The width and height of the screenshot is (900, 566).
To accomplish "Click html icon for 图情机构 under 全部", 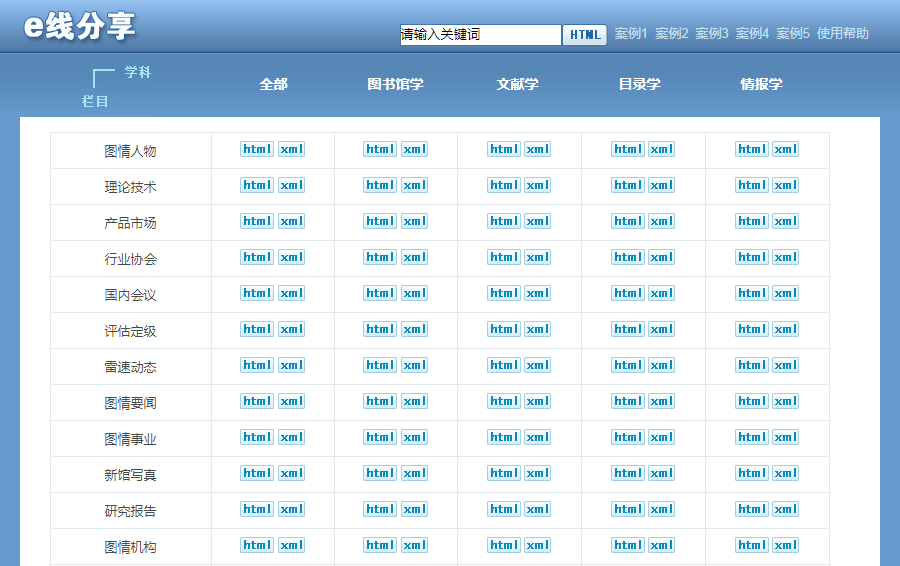I will pyautogui.click(x=257, y=545).
